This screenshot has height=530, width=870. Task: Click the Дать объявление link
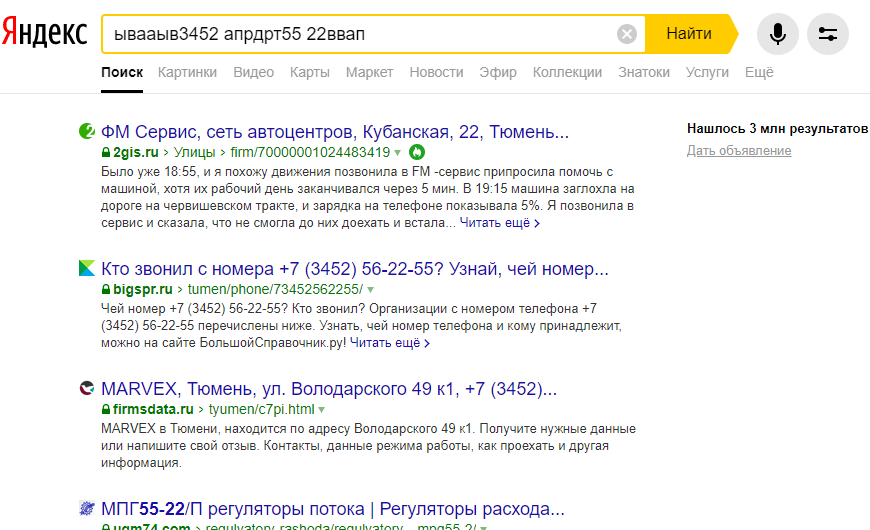pos(739,150)
